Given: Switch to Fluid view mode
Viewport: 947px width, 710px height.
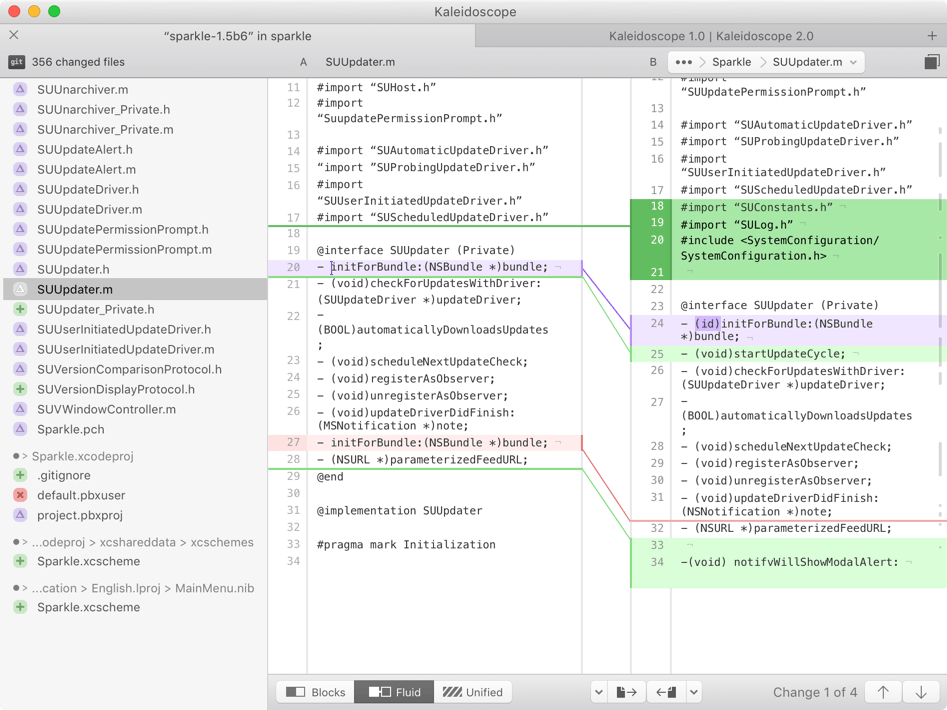Looking at the screenshot, I should [395, 692].
